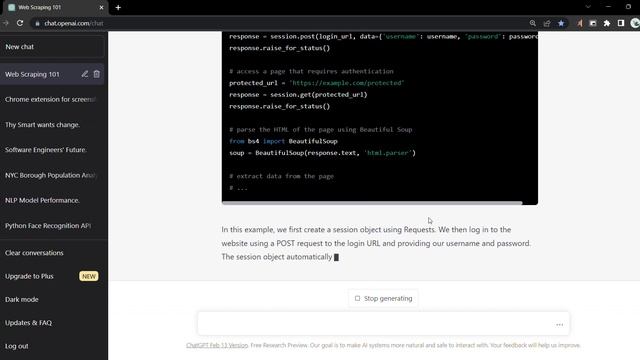Open NYC Borough Population conversation
Image resolution: width=640 pixels, height=360 pixels.
click(x=52, y=175)
